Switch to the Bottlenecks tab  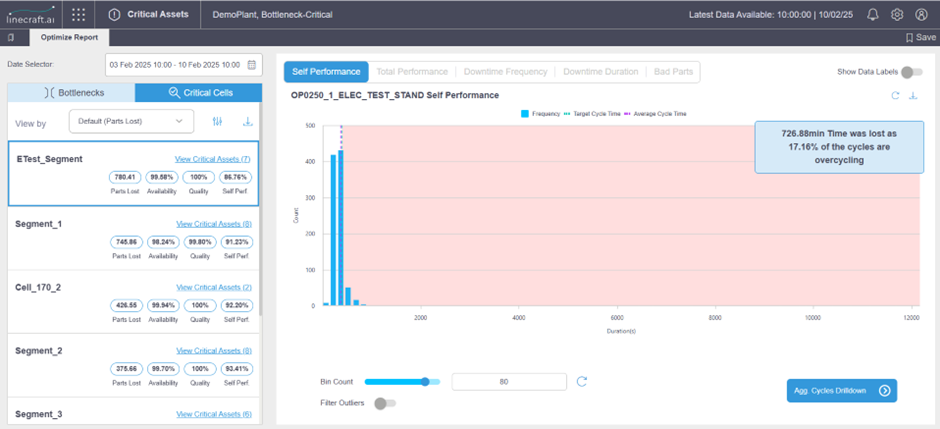pyautogui.click(x=71, y=93)
